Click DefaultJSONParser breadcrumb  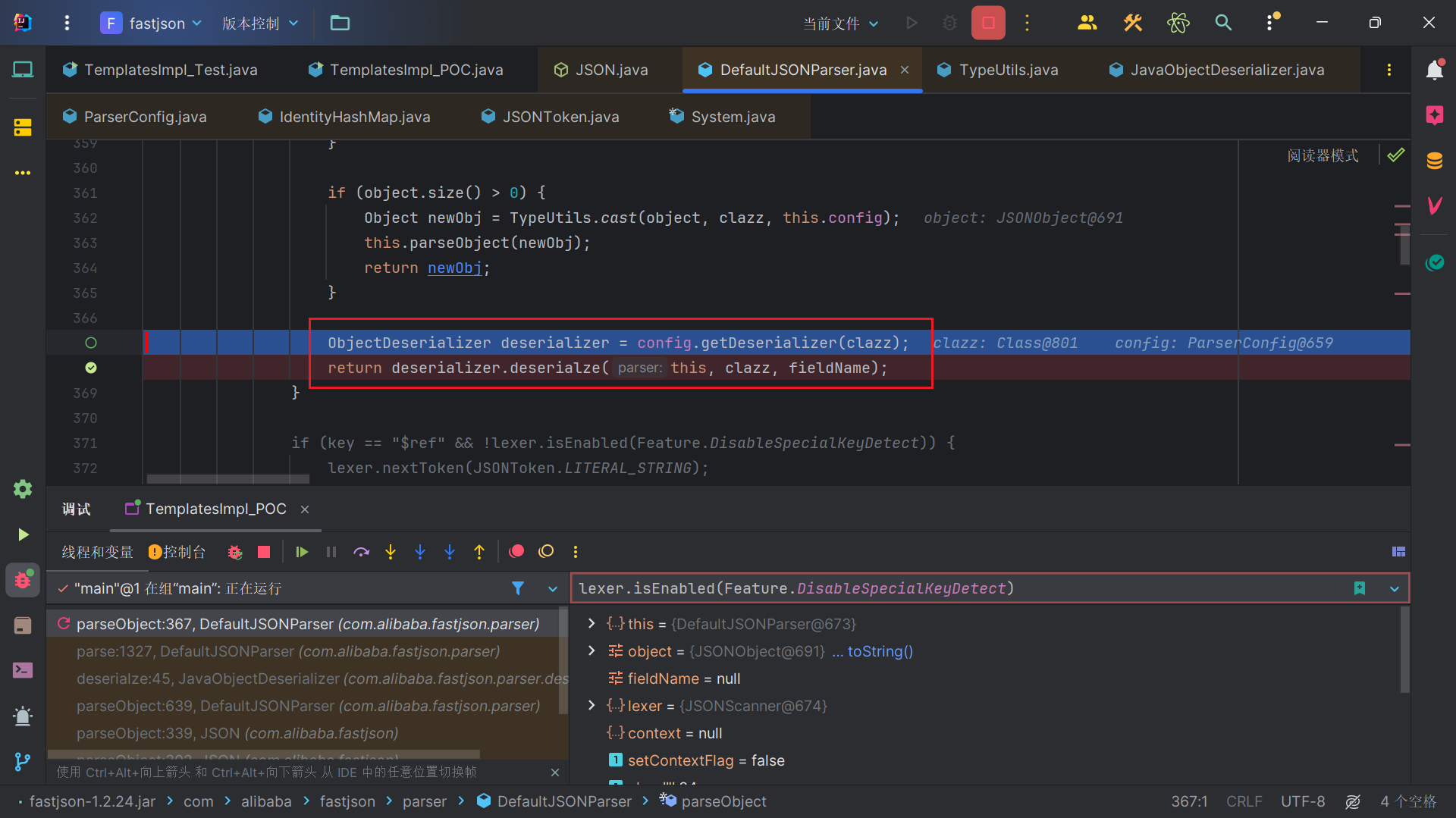pyautogui.click(x=554, y=801)
